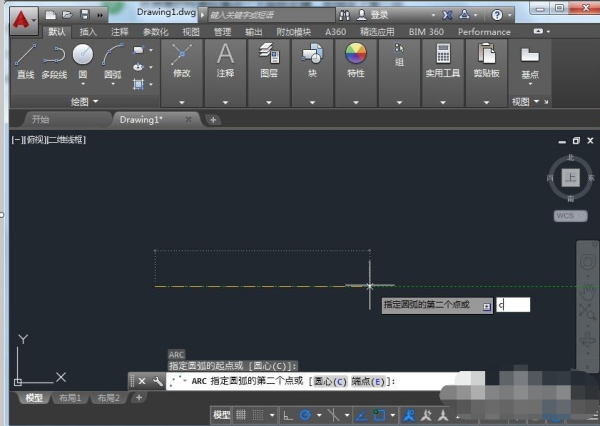Toggle grid display in status bar
The image size is (600, 426).
pyautogui.click(x=242, y=415)
